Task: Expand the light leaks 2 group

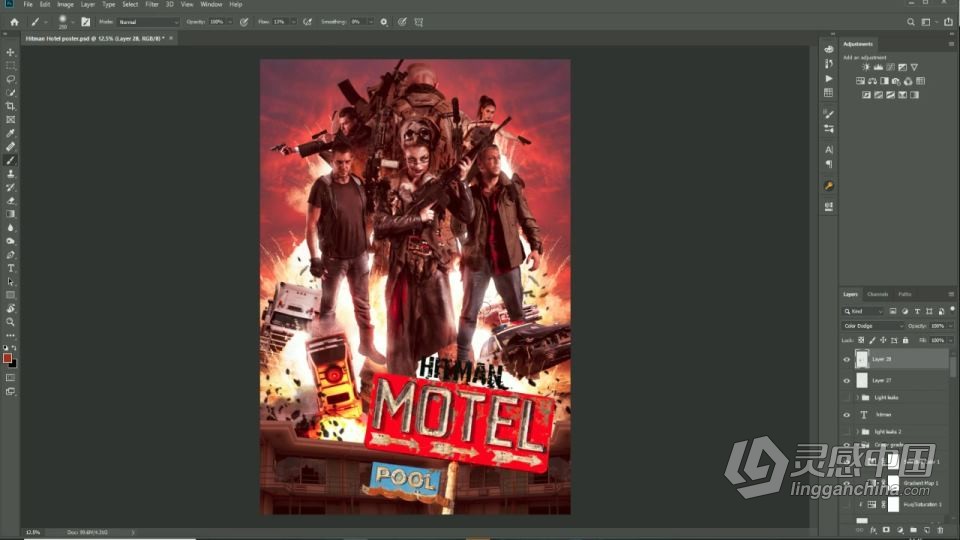Action: [x=857, y=432]
